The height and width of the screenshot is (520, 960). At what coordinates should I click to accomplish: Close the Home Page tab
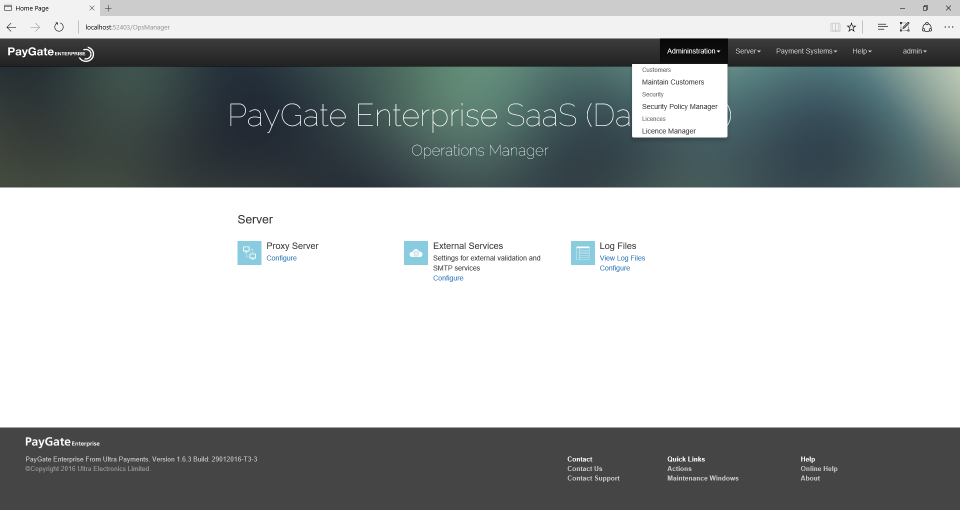pos(92,8)
